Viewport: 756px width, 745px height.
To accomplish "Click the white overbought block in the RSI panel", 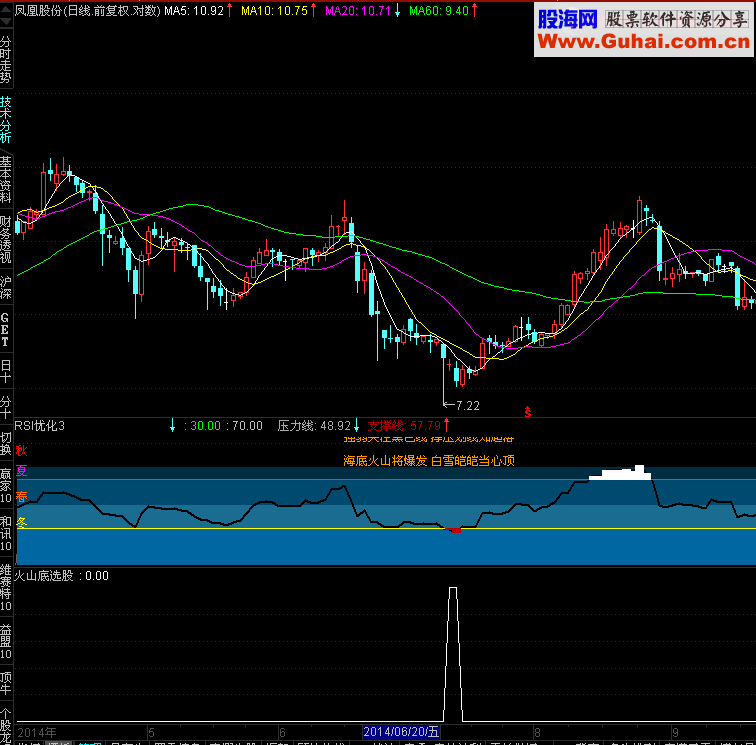I will click(620, 473).
